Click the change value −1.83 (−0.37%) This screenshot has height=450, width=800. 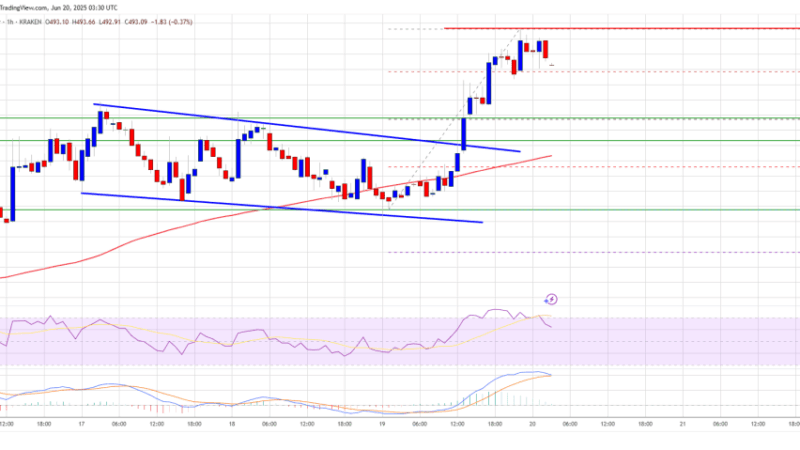point(172,22)
